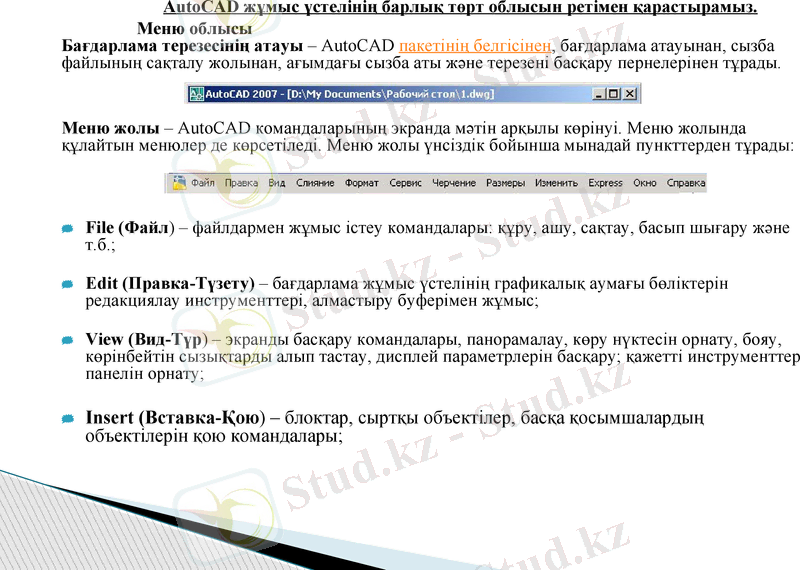The image size is (800, 570).
Task: Open the Окно menu
Action: coord(644,183)
